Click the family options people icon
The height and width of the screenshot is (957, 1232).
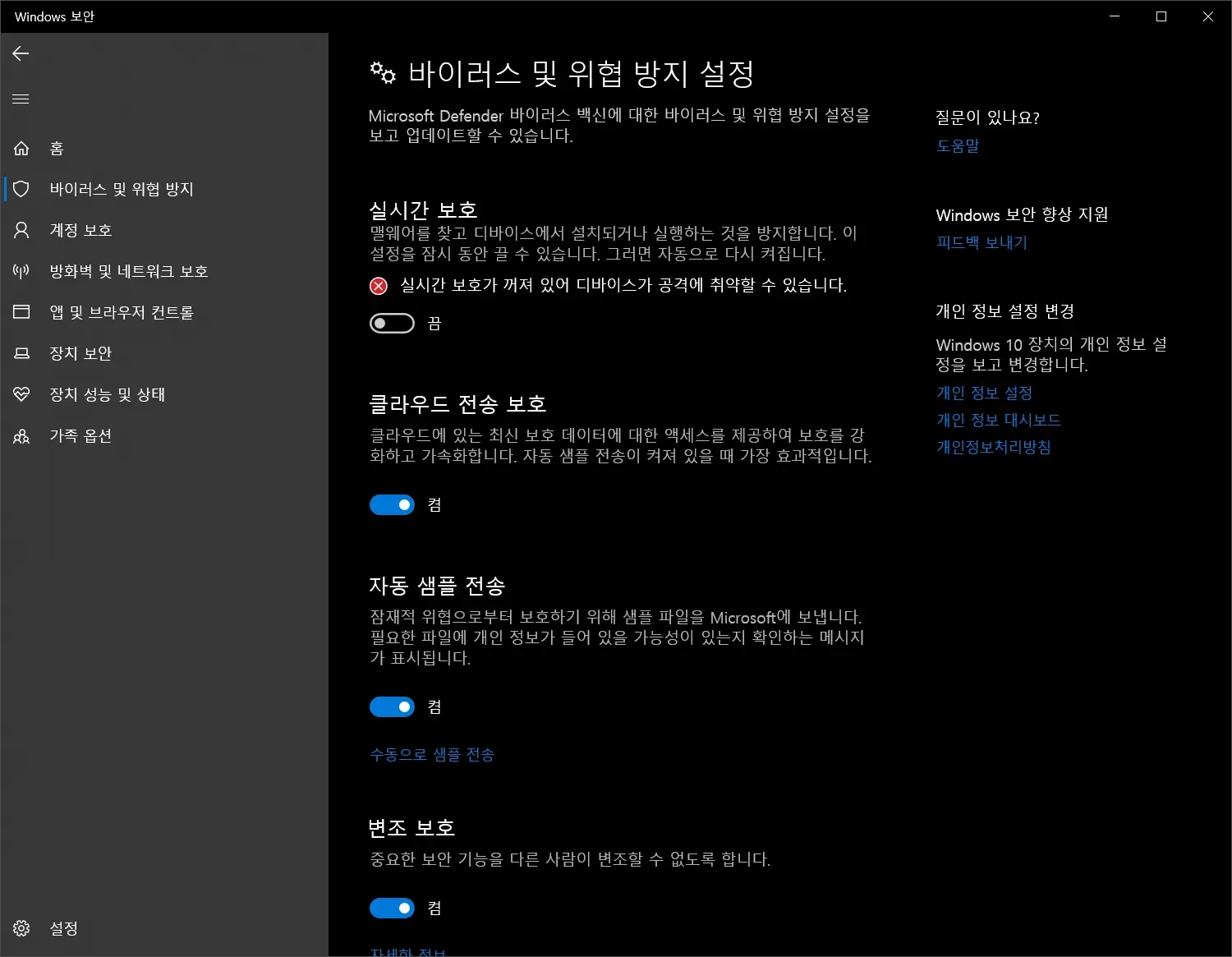[x=21, y=435]
